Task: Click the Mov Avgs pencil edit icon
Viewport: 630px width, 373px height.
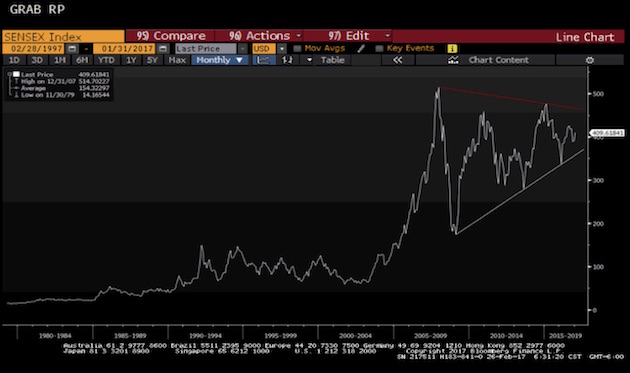Action: (x=361, y=49)
